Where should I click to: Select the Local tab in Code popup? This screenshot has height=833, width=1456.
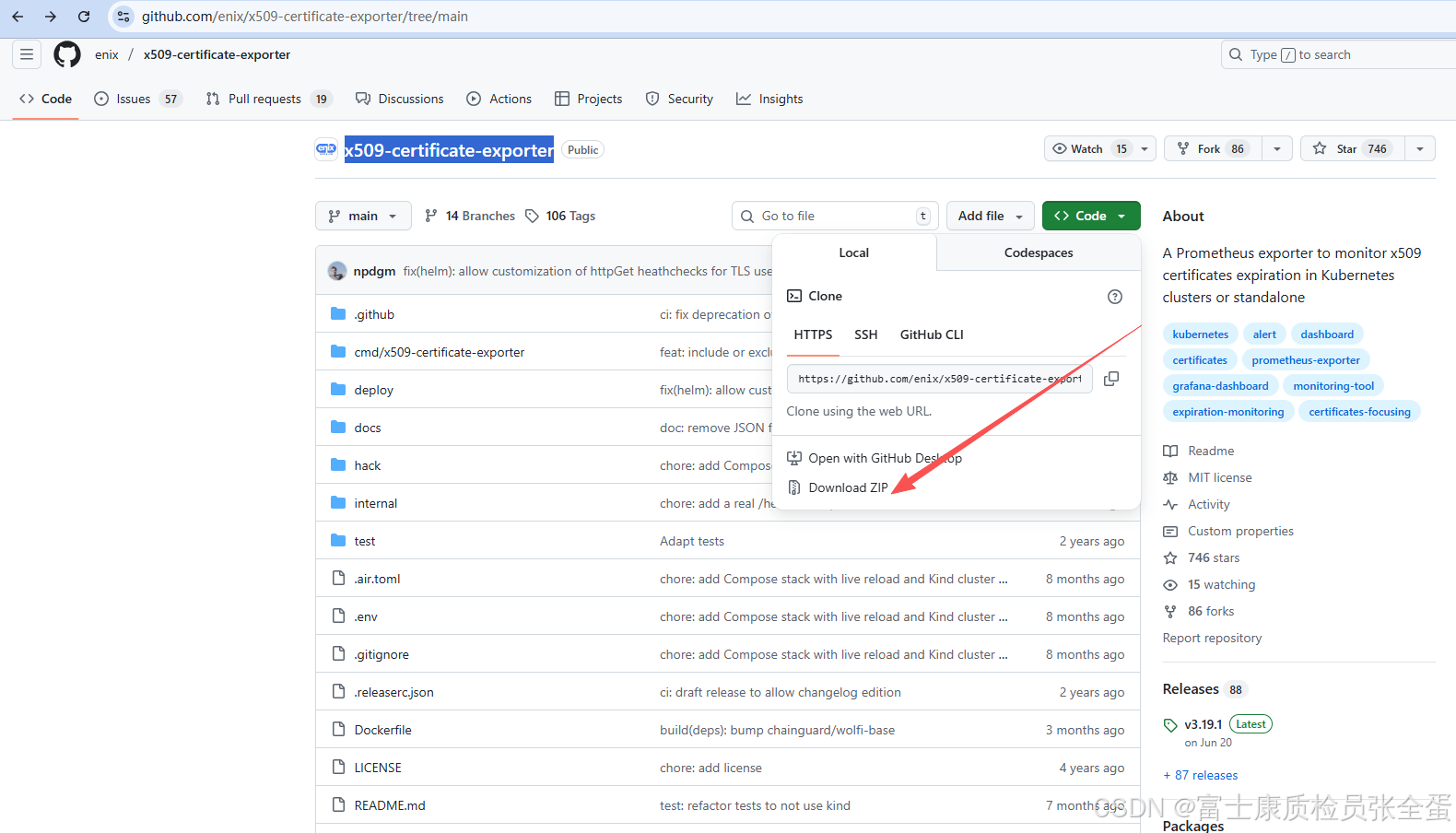point(854,252)
